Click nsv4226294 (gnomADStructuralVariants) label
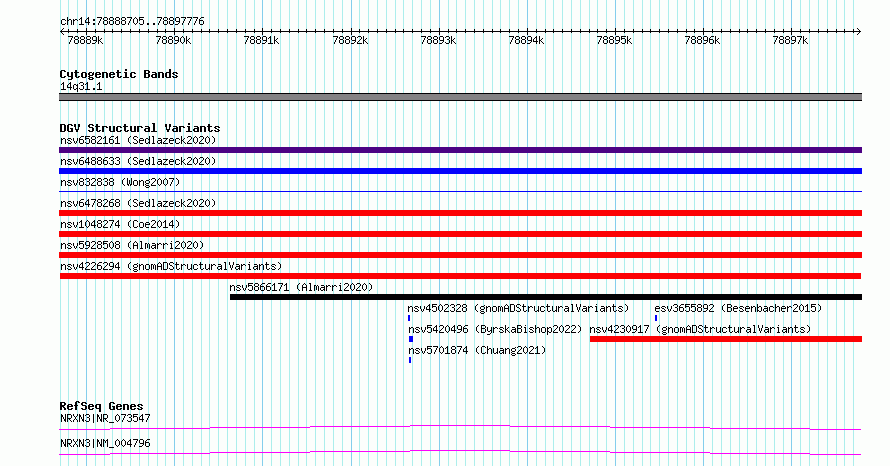The height and width of the screenshot is (466, 890). [x=171, y=266]
